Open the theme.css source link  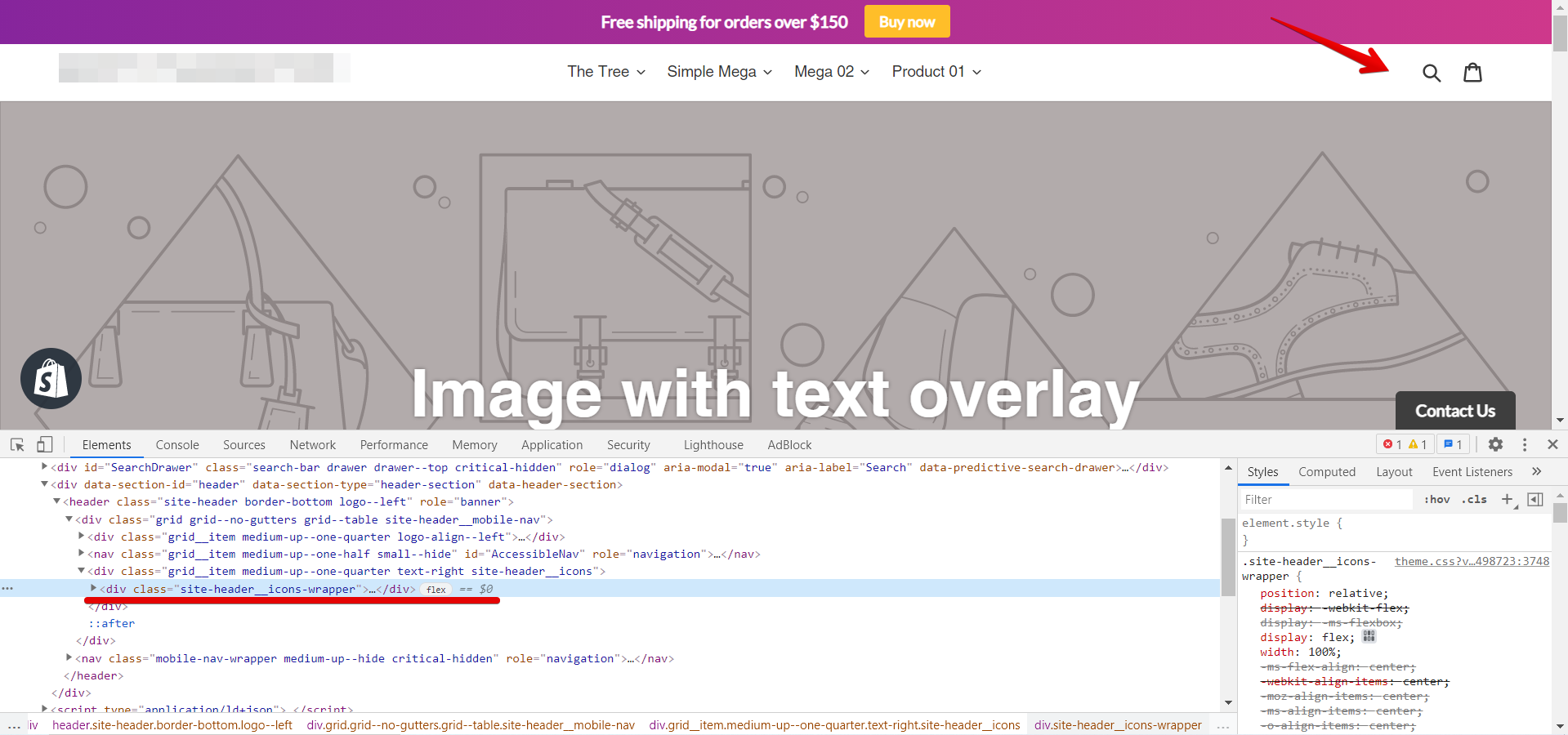(x=1472, y=561)
